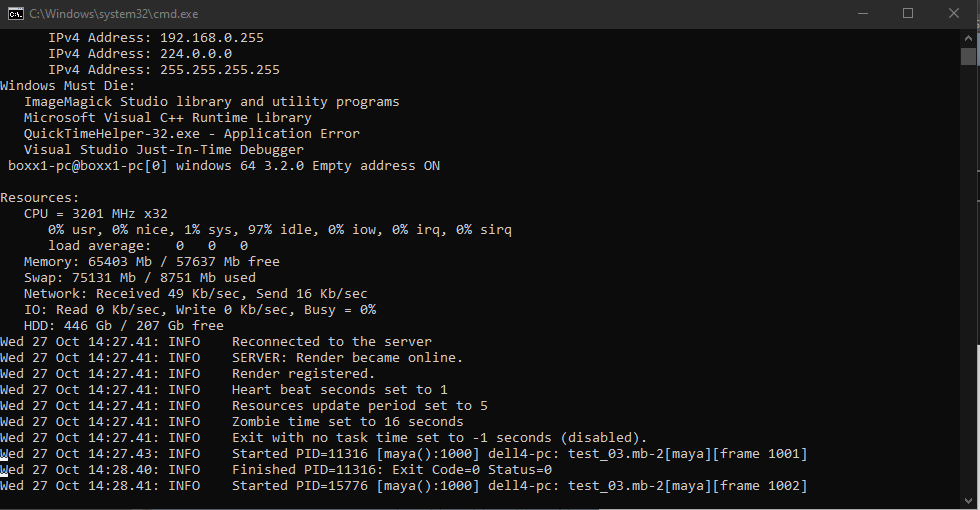980x510 pixels.
Task: Click the 'HDD: 446 Gb / 207 Gb free' line
Action: [x=124, y=326]
